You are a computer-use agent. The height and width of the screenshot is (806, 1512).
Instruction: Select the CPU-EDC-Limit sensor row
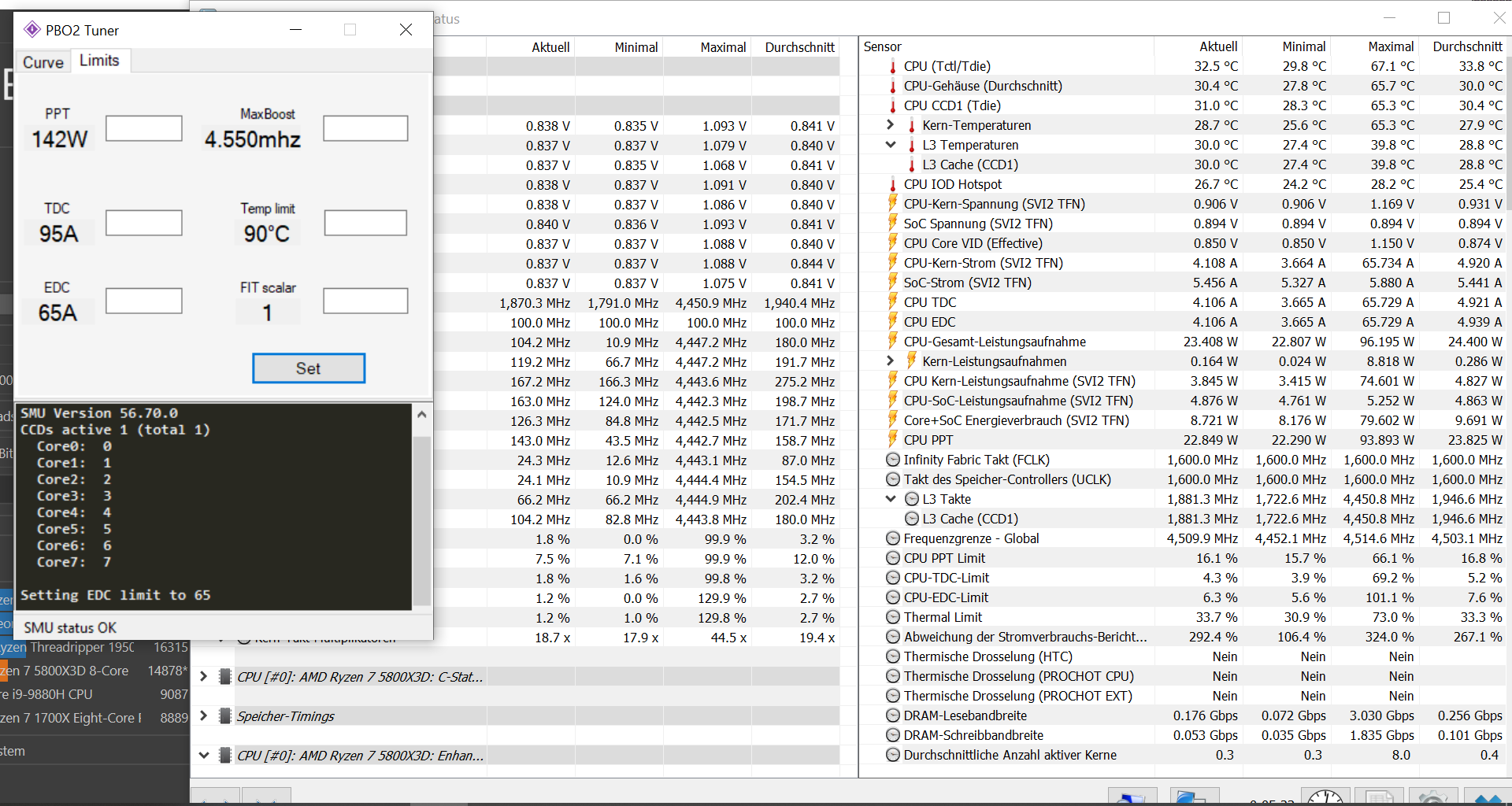pyautogui.click(x=1183, y=597)
